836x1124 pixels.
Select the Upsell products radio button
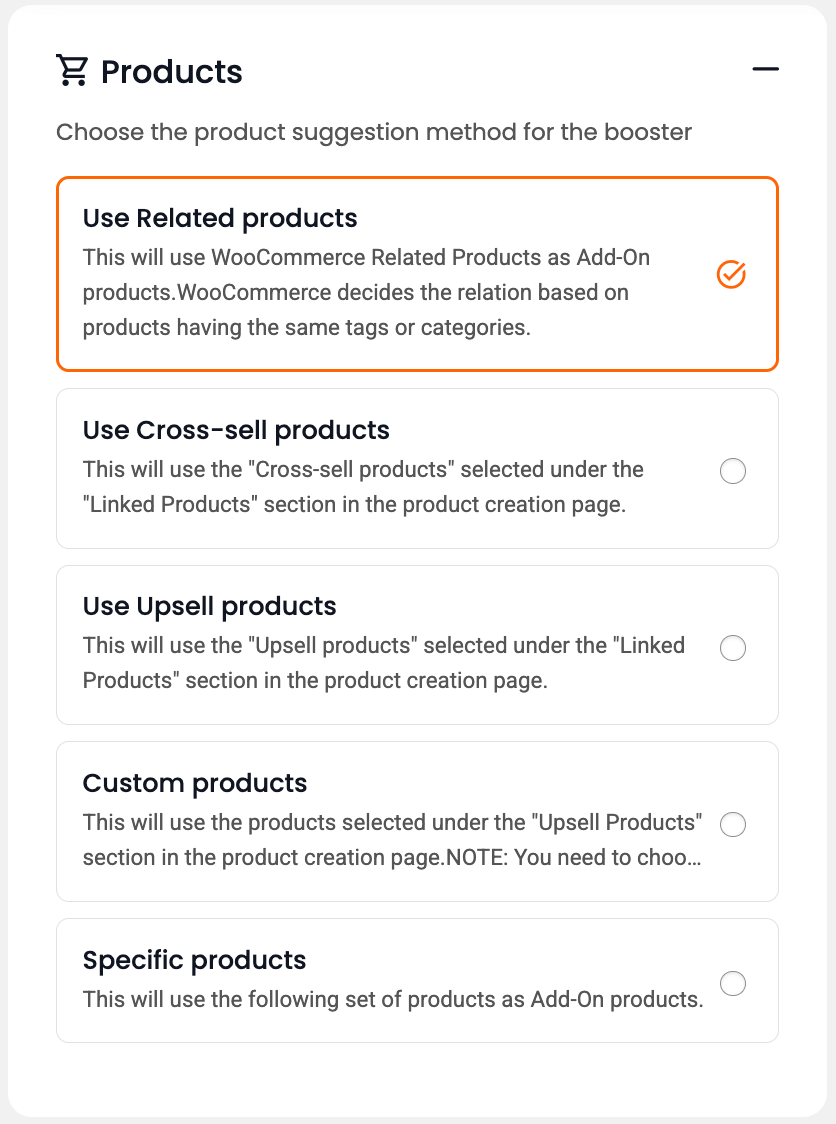click(x=733, y=648)
